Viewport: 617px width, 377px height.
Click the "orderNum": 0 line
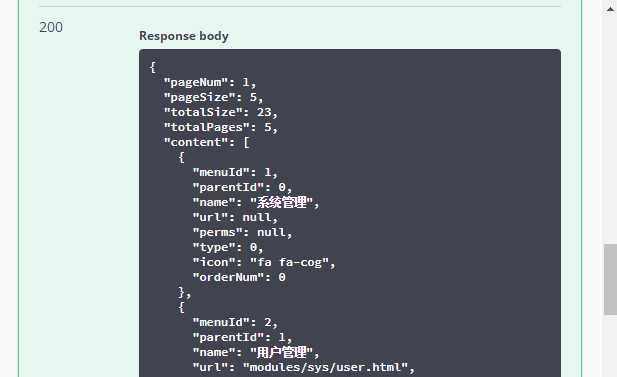coord(239,277)
